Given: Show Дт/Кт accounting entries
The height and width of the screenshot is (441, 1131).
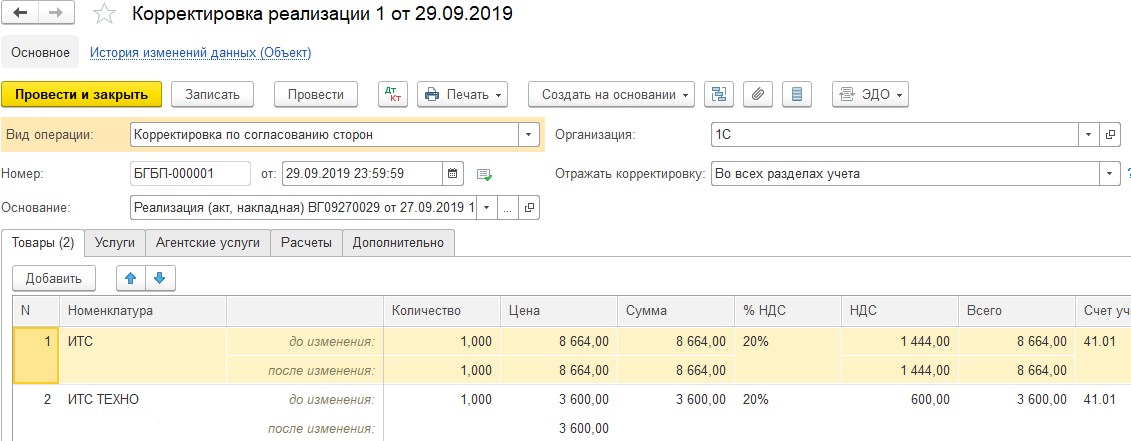Looking at the screenshot, I should (x=392, y=94).
